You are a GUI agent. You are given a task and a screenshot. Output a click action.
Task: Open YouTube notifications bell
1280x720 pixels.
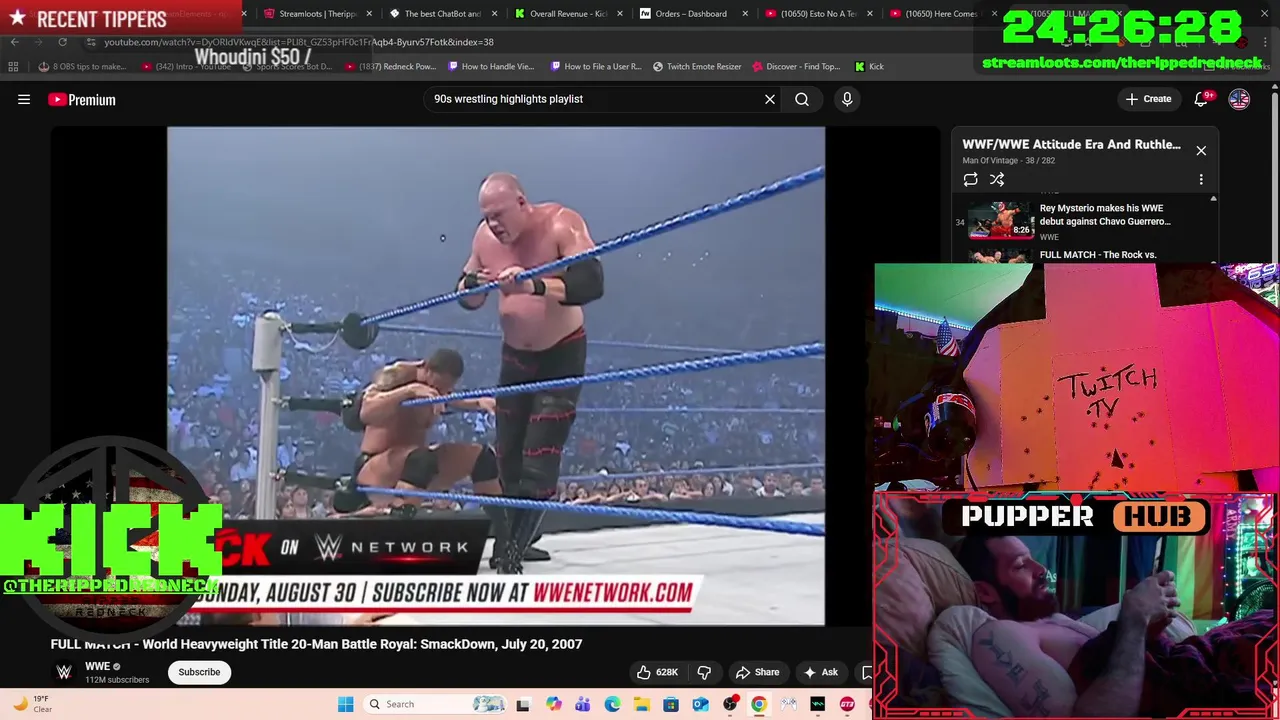point(1202,99)
